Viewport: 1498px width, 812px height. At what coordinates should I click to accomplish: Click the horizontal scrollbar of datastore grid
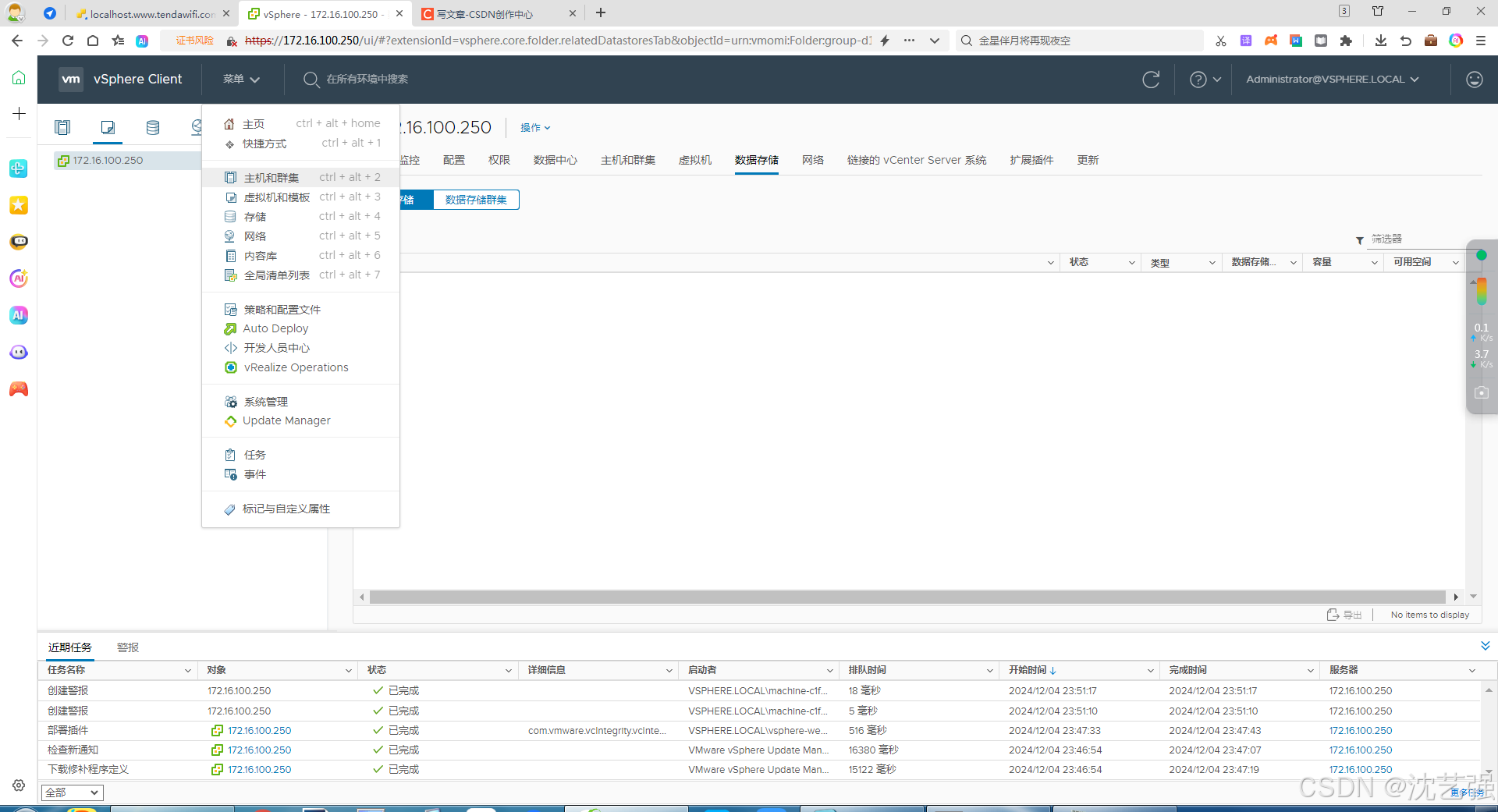tap(907, 597)
